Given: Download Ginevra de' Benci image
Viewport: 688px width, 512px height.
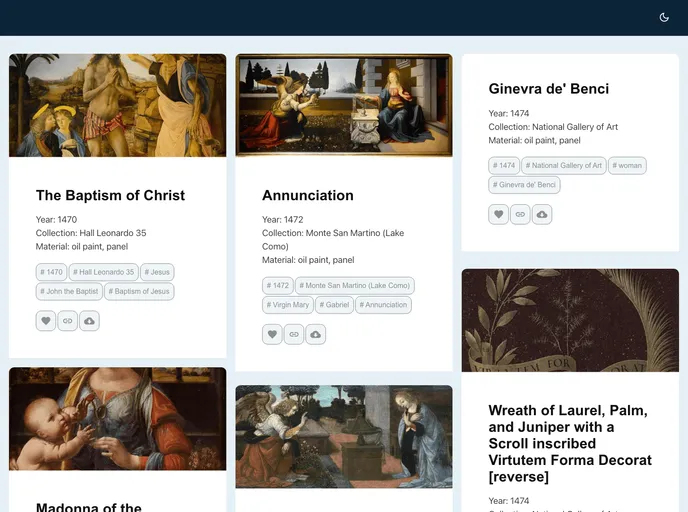Looking at the screenshot, I should pos(542,214).
